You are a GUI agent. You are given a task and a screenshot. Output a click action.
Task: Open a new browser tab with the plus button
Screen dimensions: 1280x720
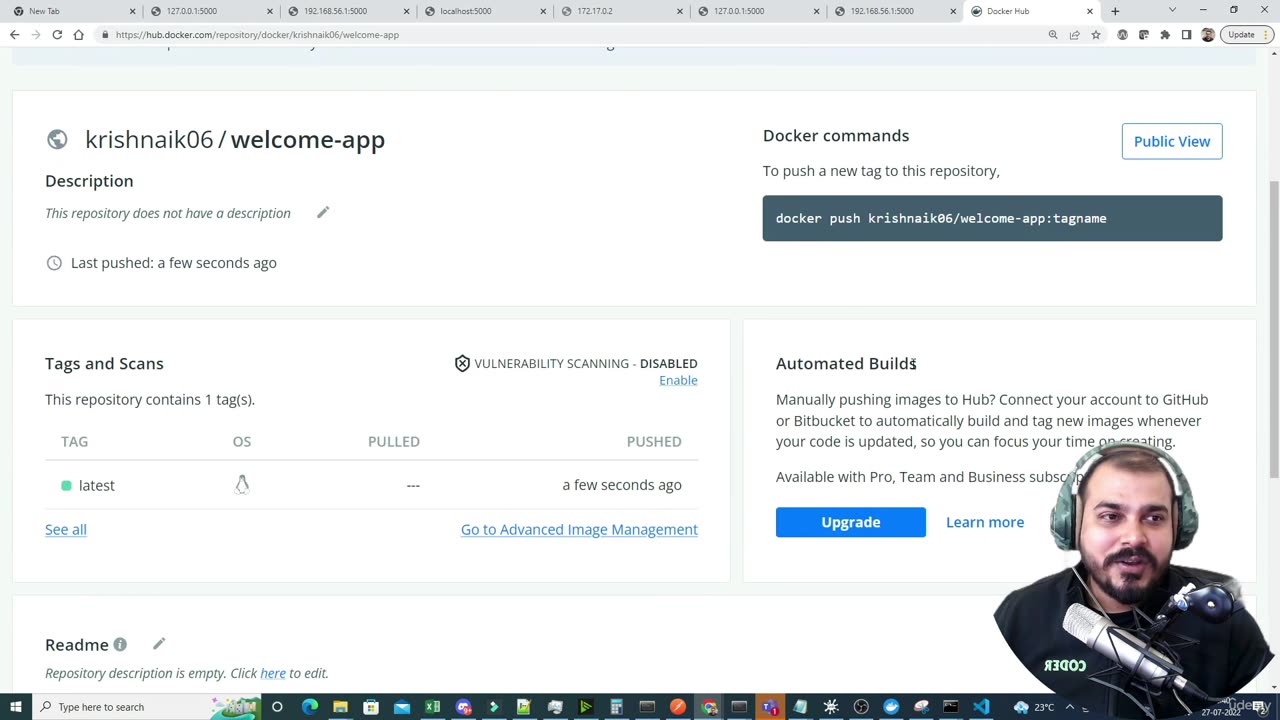[x=1115, y=11]
